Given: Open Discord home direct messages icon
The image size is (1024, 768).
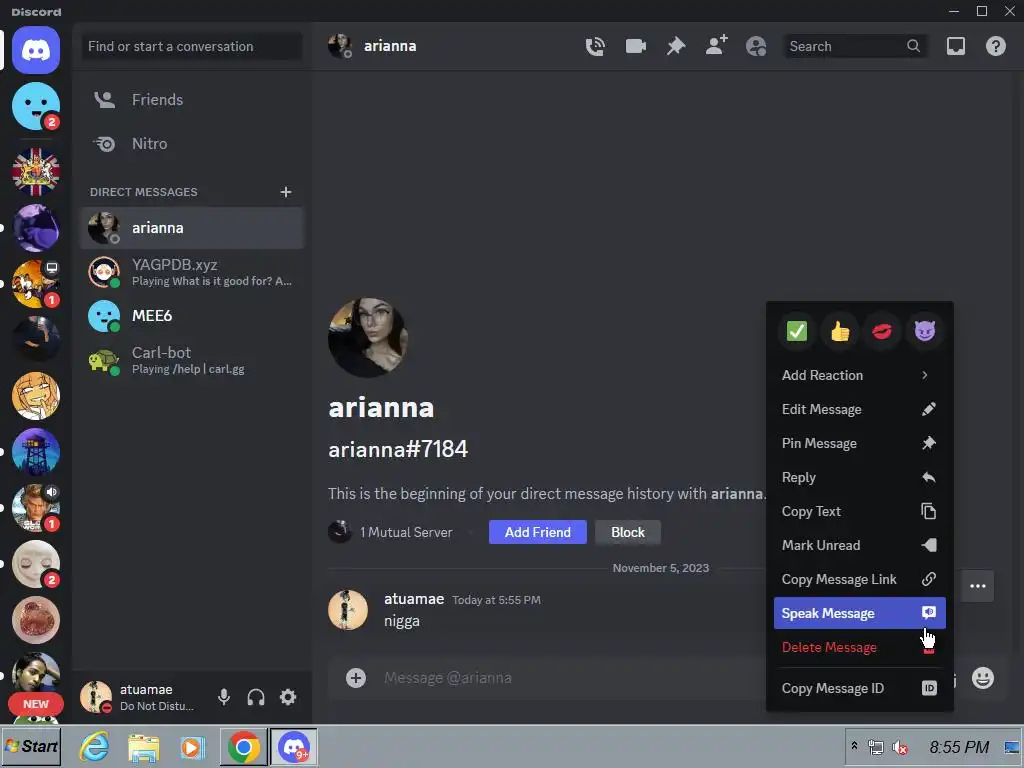Looking at the screenshot, I should pos(36,50).
